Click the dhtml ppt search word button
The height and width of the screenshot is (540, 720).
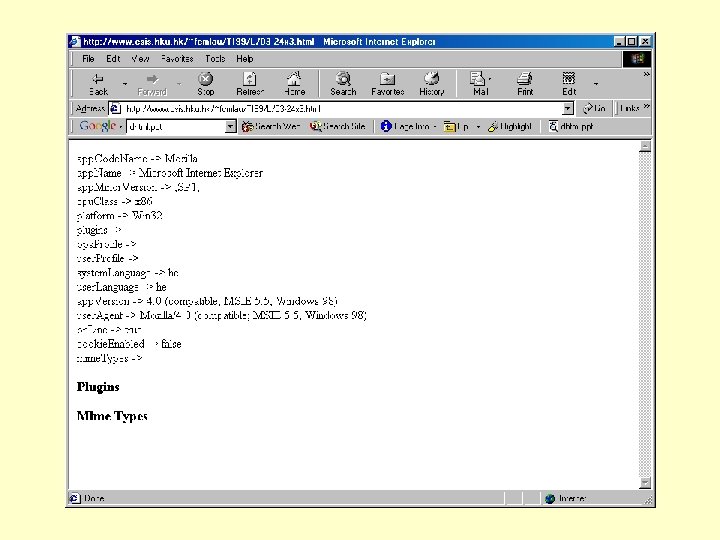(x=571, y=126)
